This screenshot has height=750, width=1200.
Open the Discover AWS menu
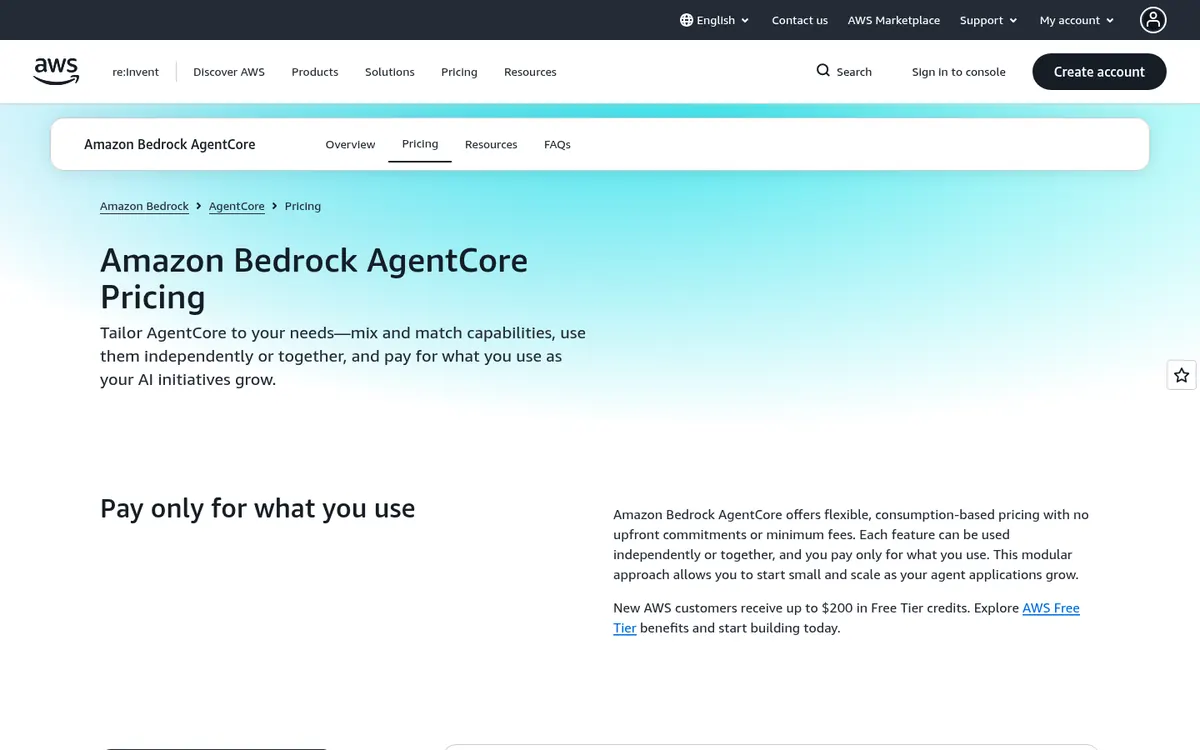229,72
